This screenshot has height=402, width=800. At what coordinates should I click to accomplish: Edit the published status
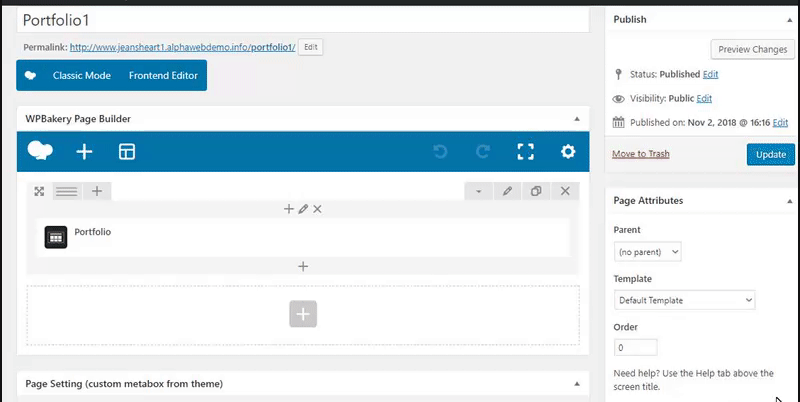pos(710,74)
